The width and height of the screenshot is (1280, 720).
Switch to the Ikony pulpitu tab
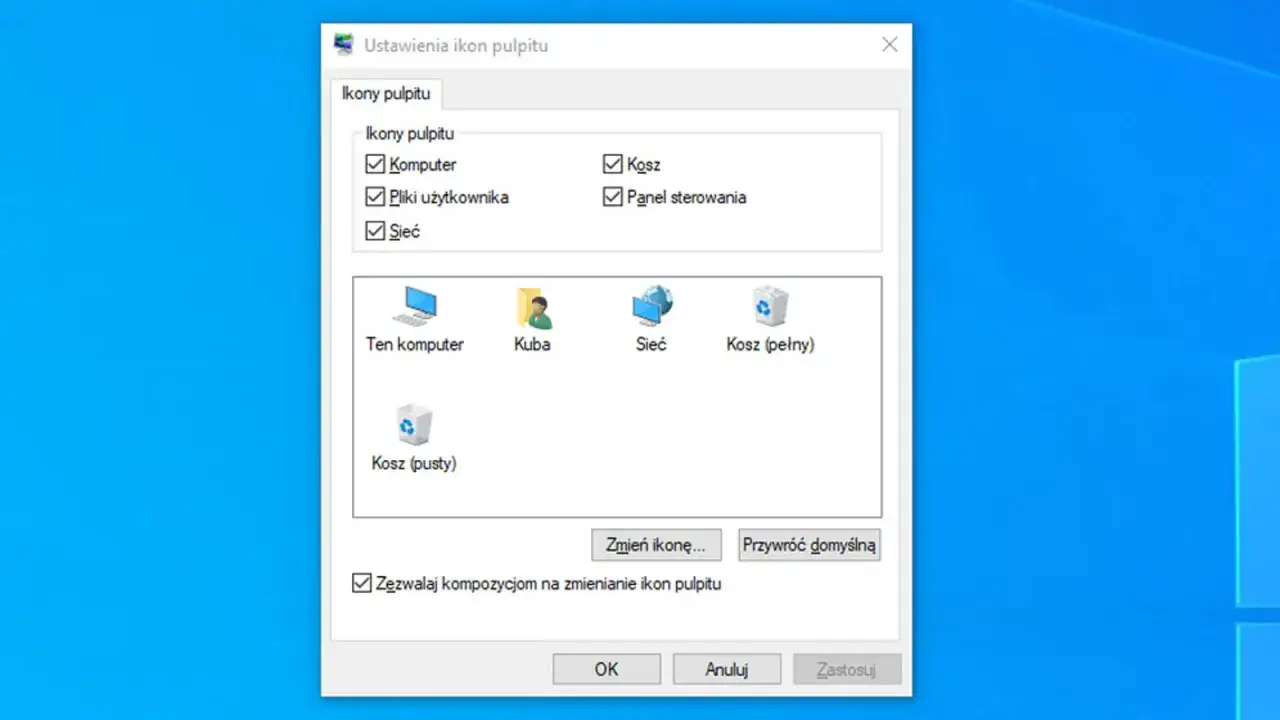click(386, 94)
